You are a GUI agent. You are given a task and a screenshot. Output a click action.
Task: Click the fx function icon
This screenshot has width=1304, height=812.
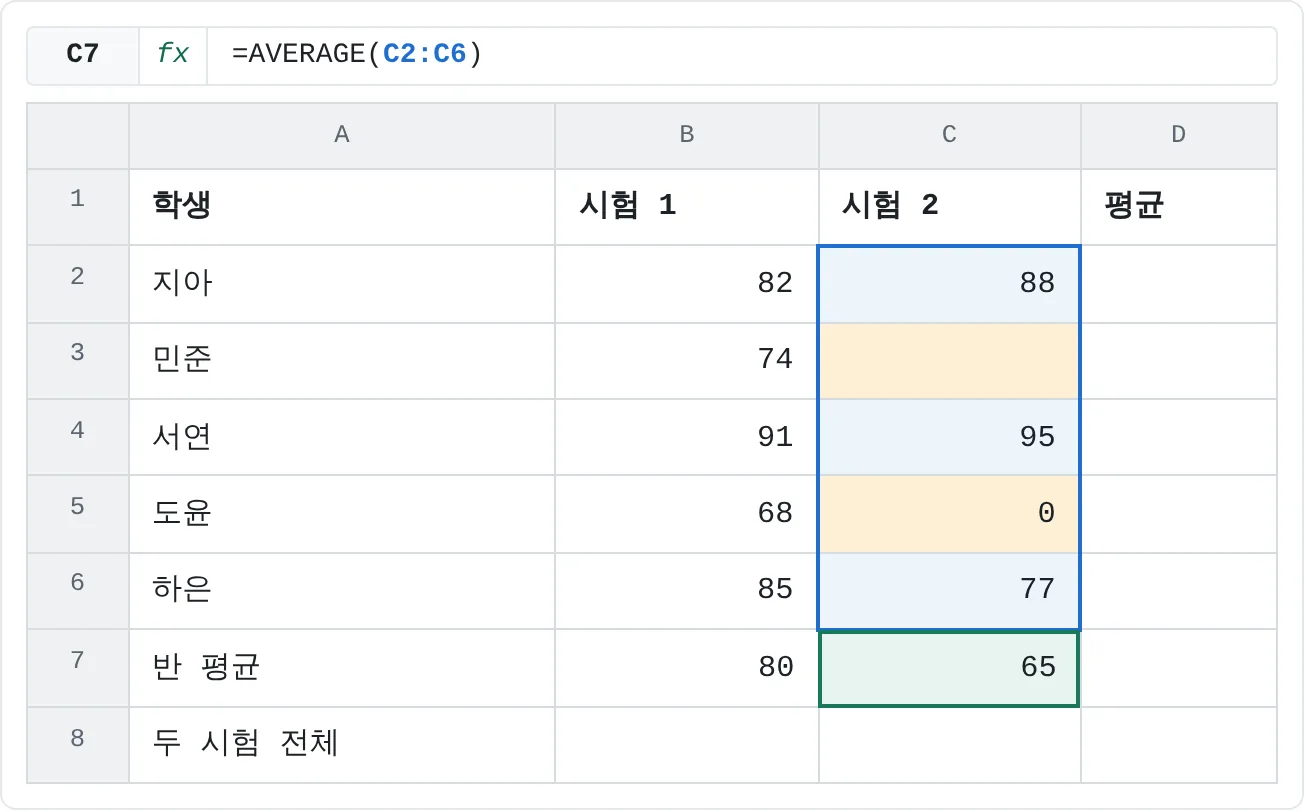173,55
